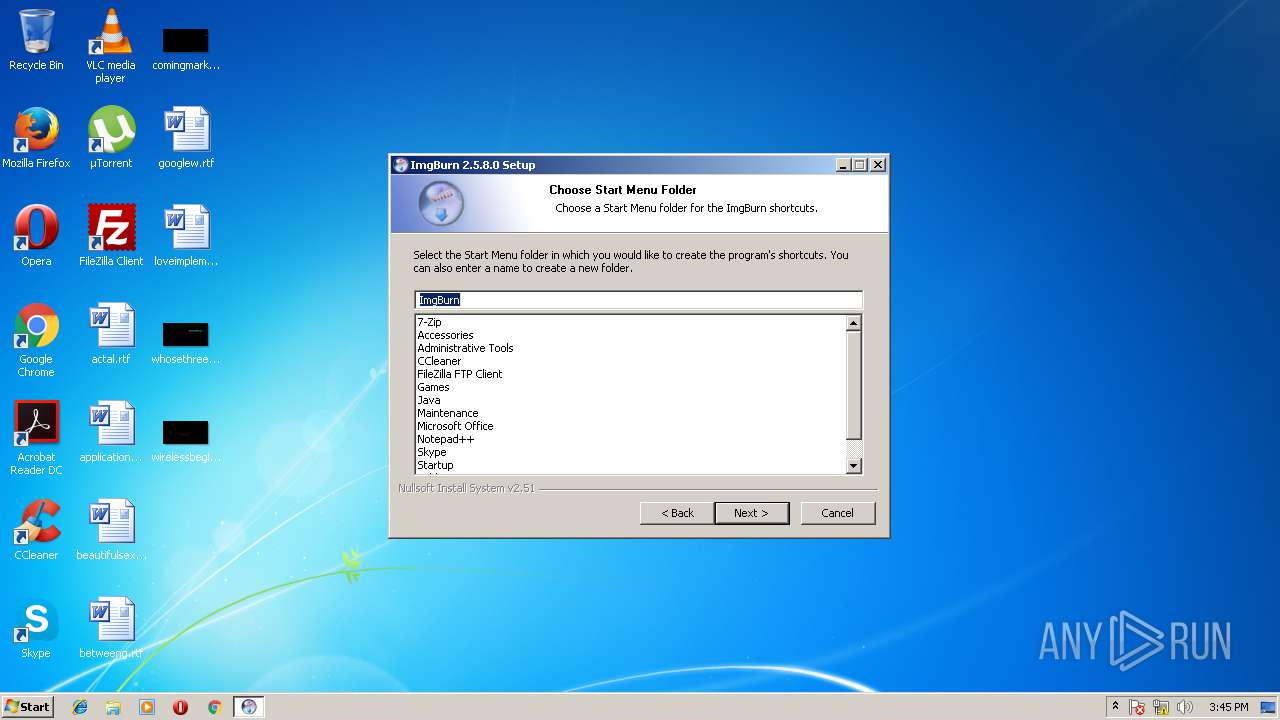Open Internet Explorer in the taskbar
This screenshot has height=720, width=1280.
click(x=80, y=707)
